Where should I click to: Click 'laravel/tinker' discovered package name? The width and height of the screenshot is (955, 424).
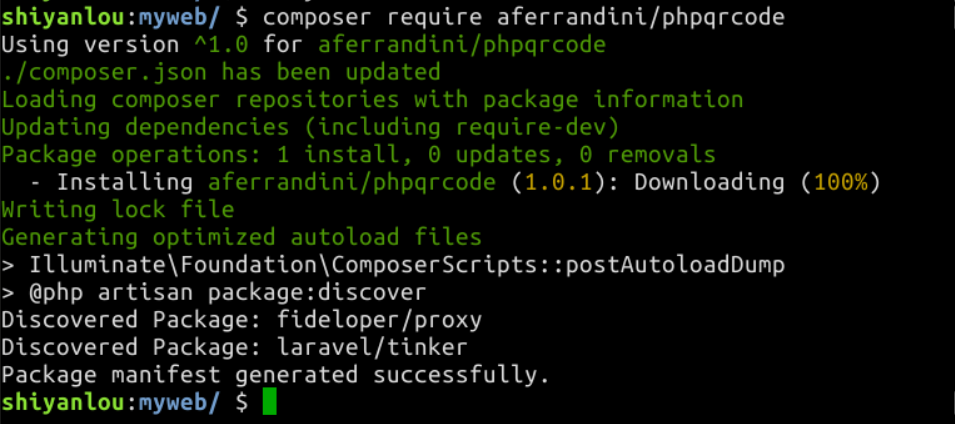pos(372,347)
